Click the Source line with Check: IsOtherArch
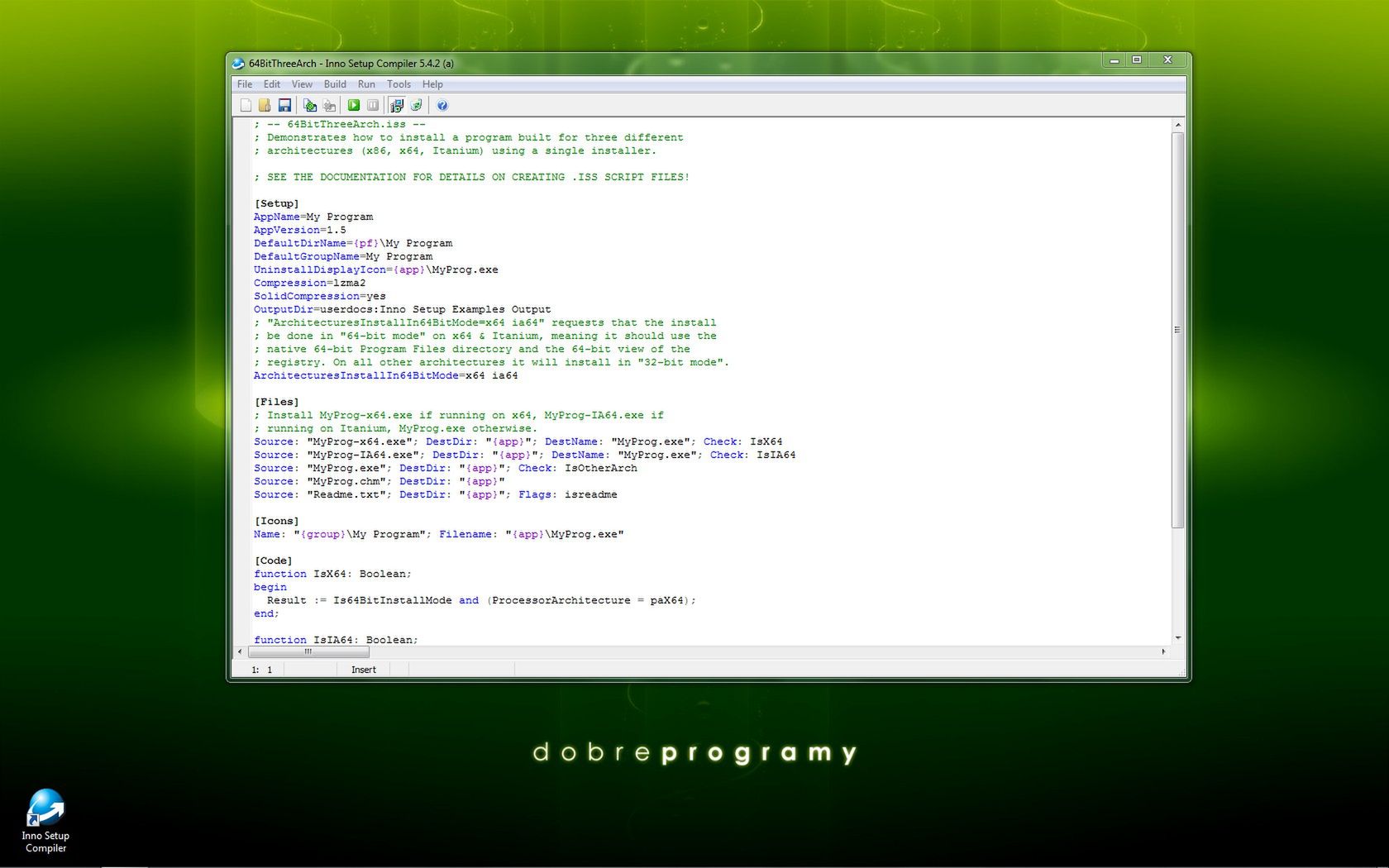Viewport: 1389px width, 868px height. [x=446, y=468]
